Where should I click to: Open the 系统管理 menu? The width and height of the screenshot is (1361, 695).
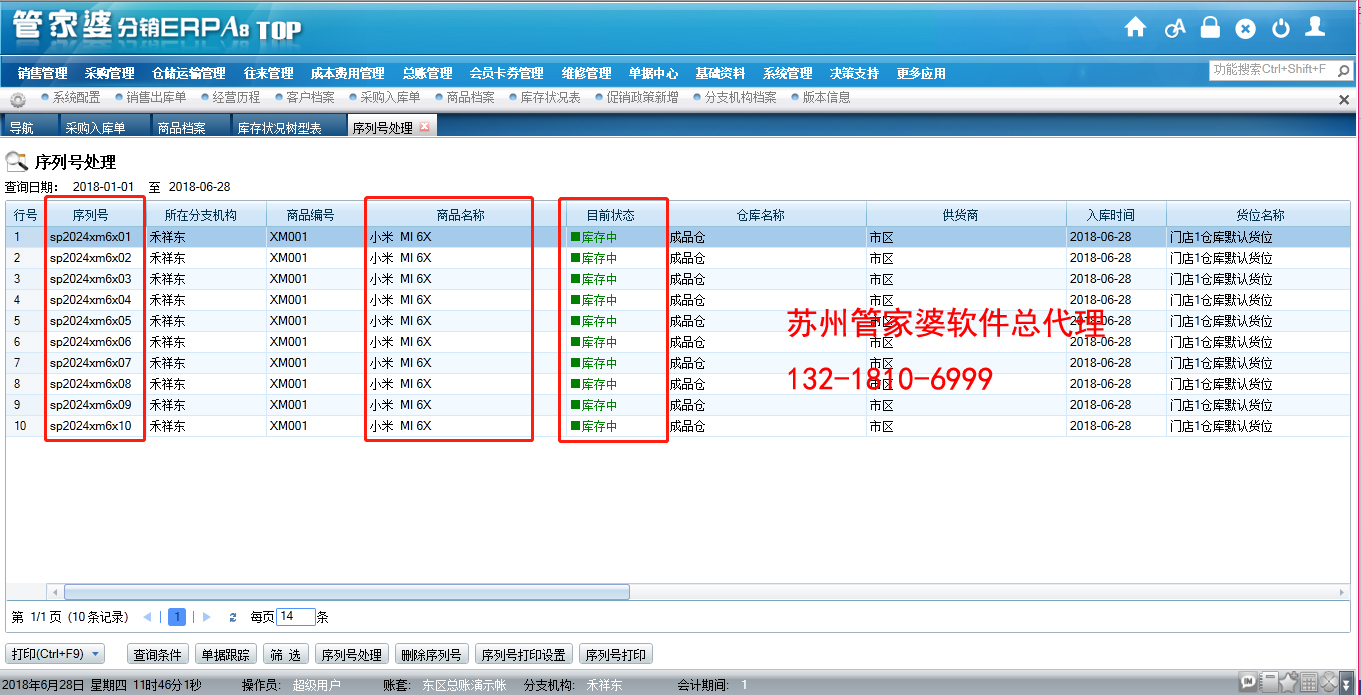click(x=787, y=73)
